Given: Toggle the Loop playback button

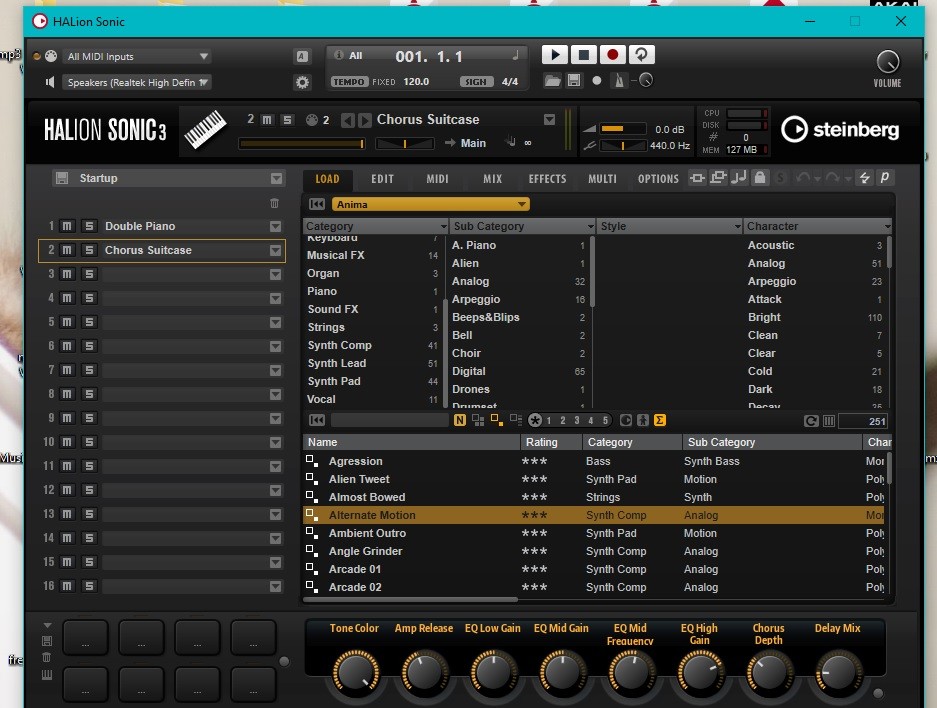Looking at the screenshot, I should [x=641, y=55].
